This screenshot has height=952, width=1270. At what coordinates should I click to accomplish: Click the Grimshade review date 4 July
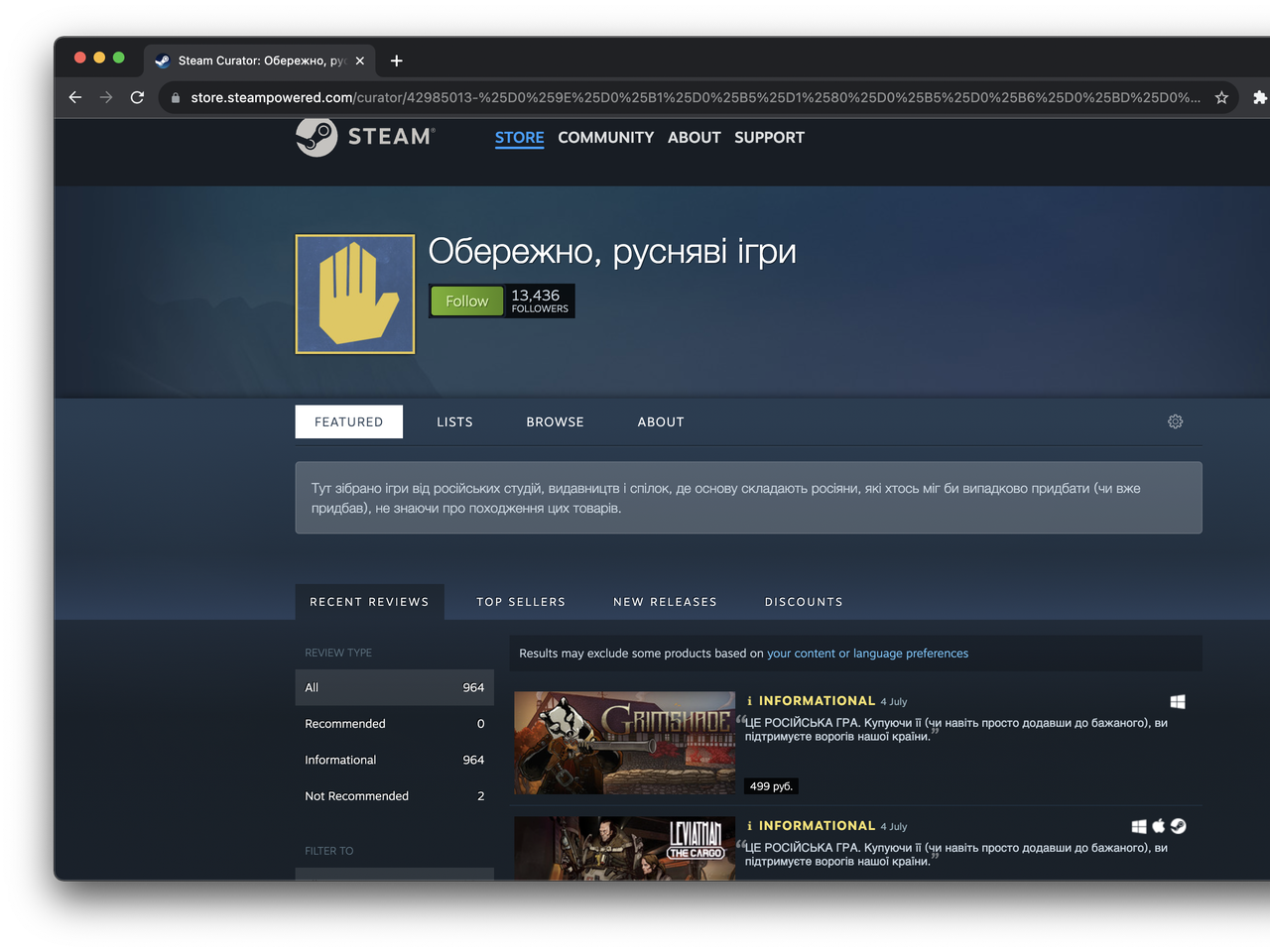(x=894, y=702)
